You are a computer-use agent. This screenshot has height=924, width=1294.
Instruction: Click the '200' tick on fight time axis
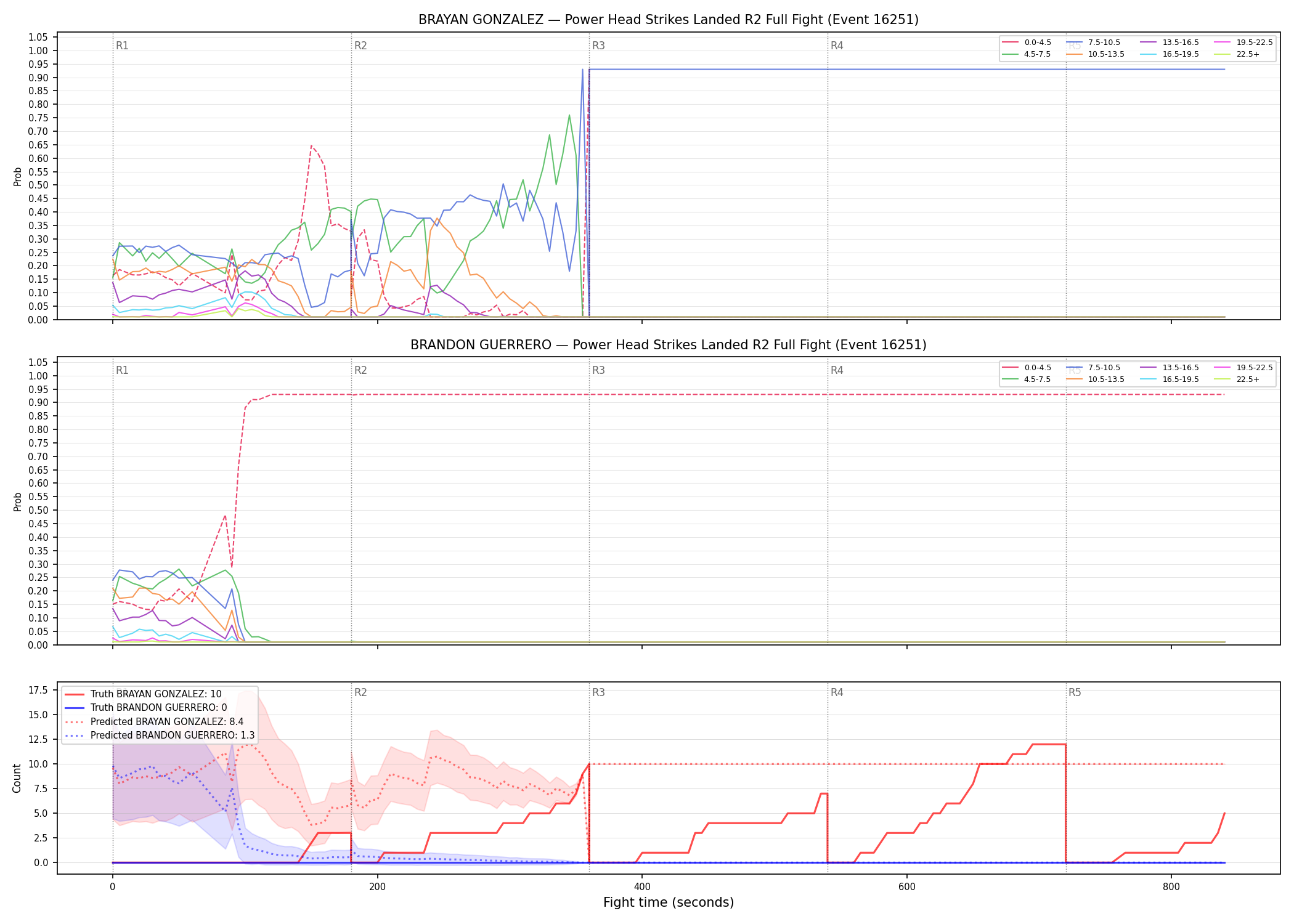(377, 887)
